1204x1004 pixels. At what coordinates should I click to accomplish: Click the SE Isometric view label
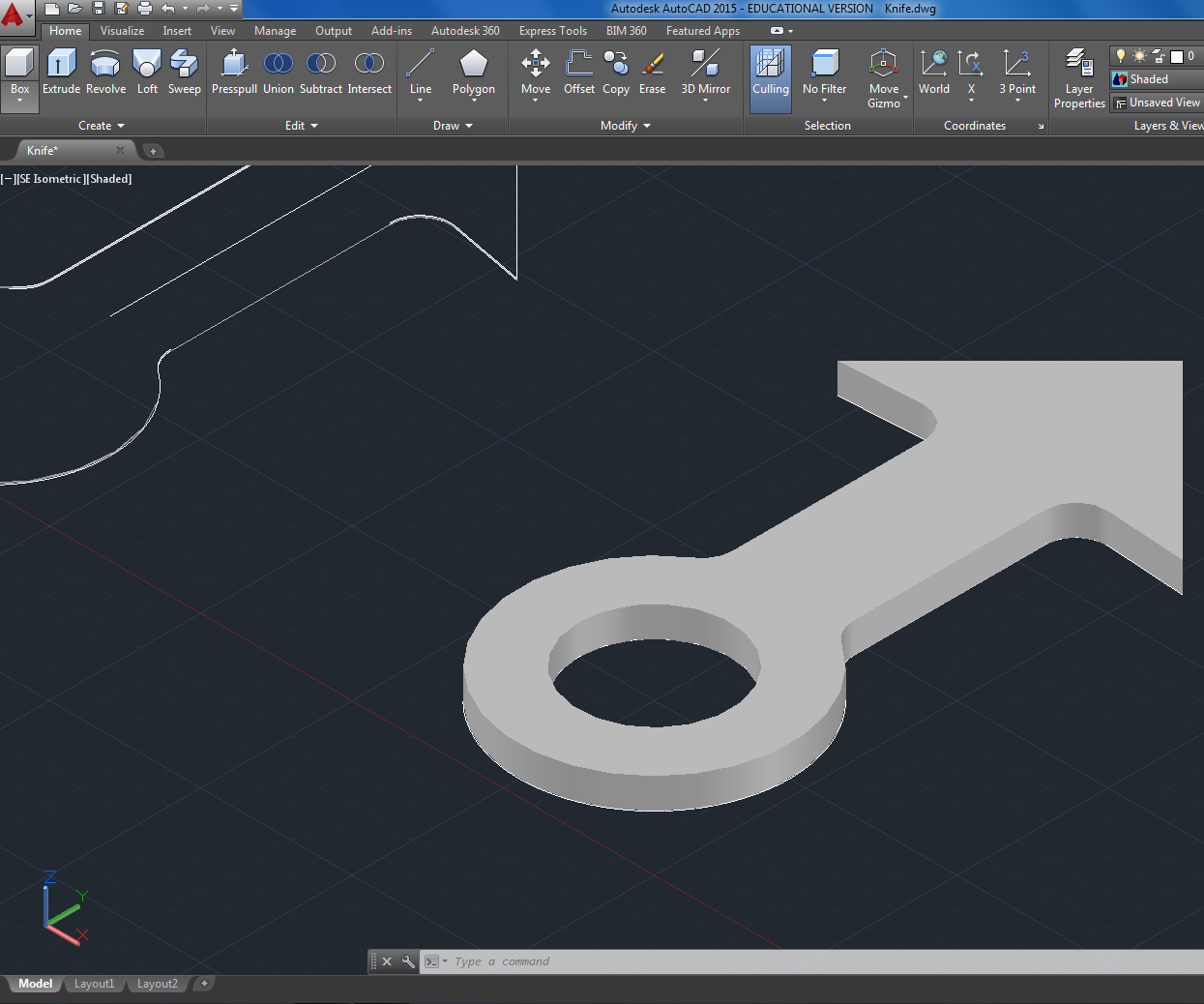50,179
